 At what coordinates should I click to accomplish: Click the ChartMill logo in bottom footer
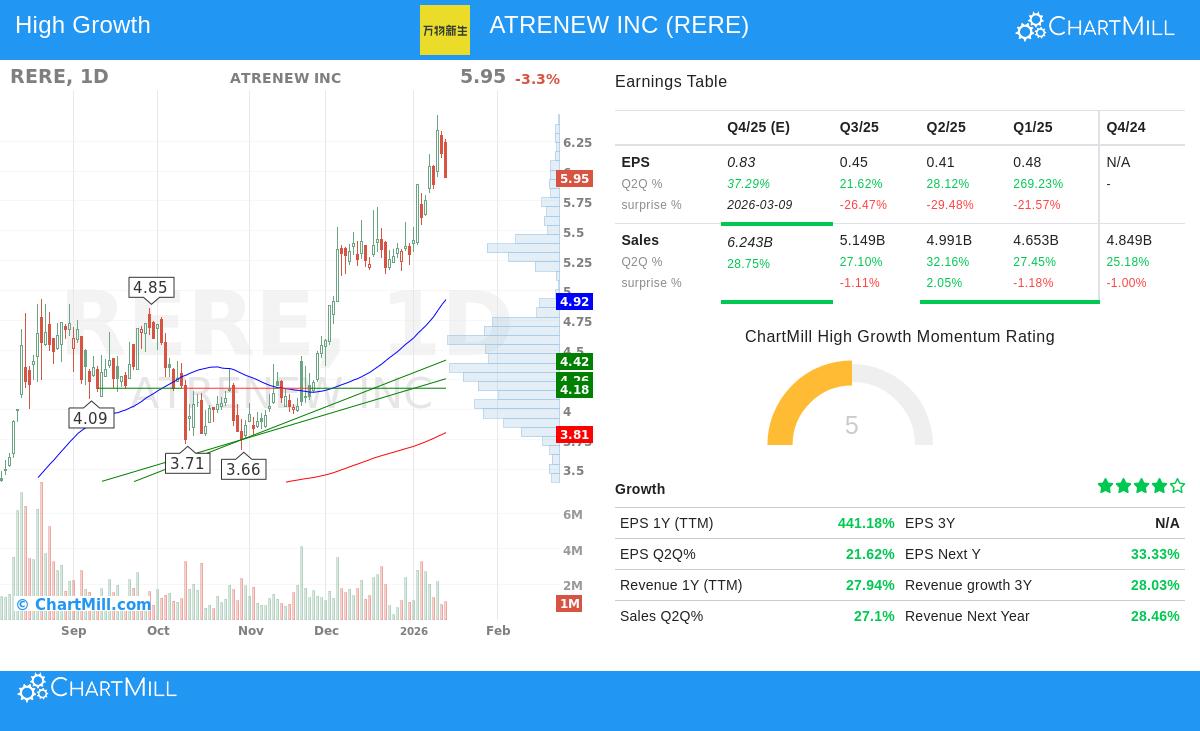click(x=97, y=687)
